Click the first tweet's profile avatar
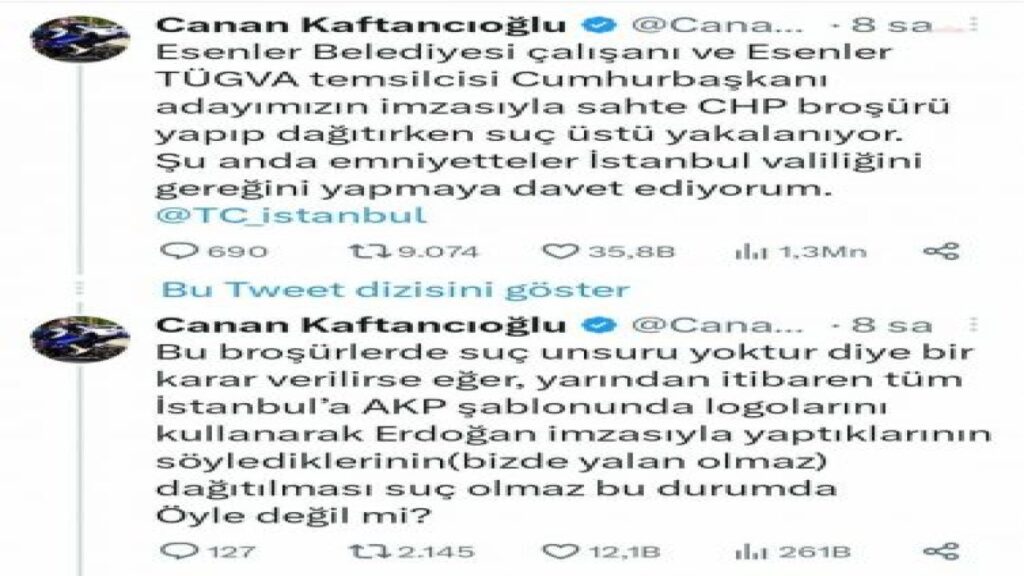 [x=80, y=39]
